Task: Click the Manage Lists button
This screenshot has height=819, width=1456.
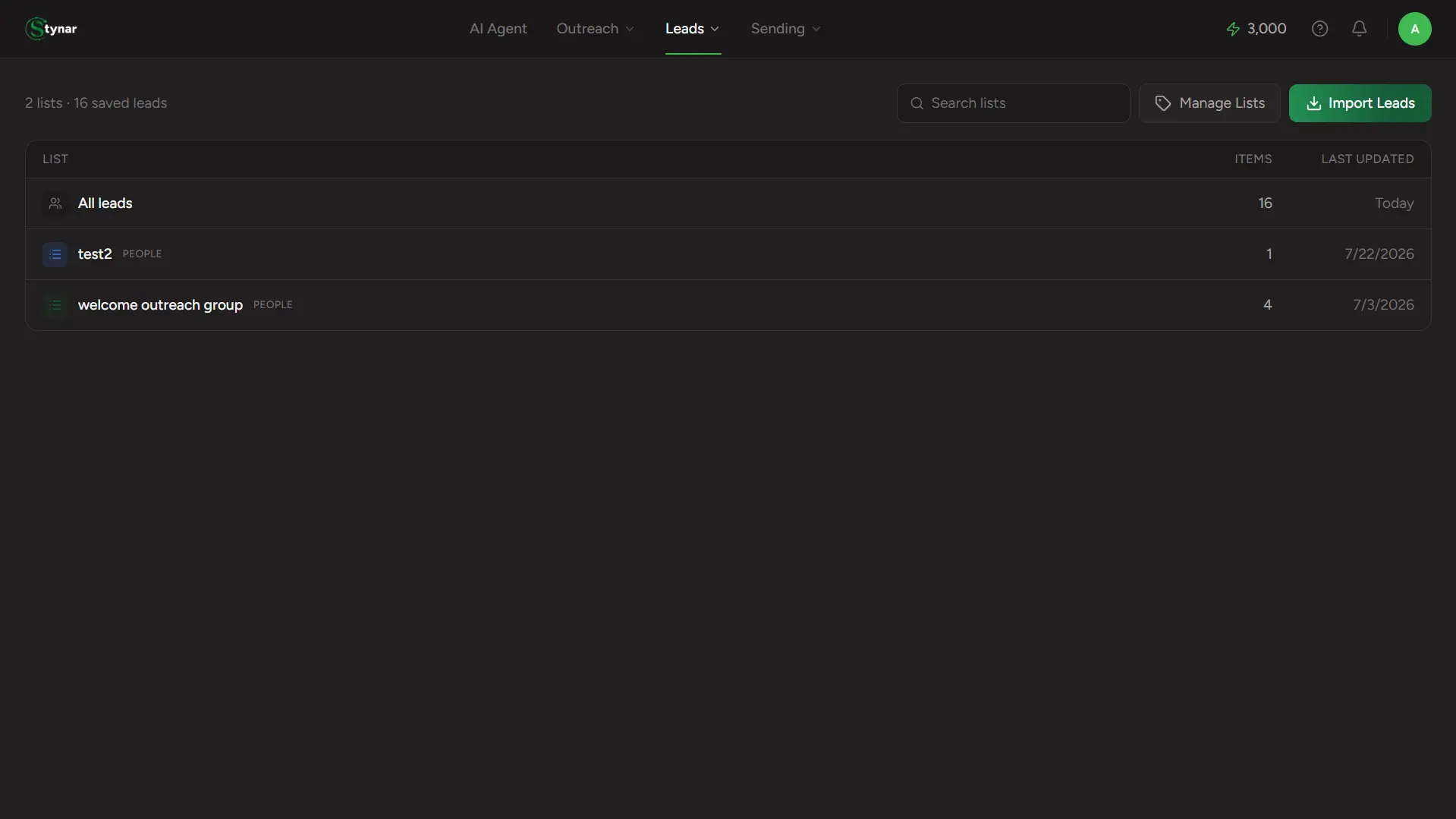Action: coord(1209,103)
